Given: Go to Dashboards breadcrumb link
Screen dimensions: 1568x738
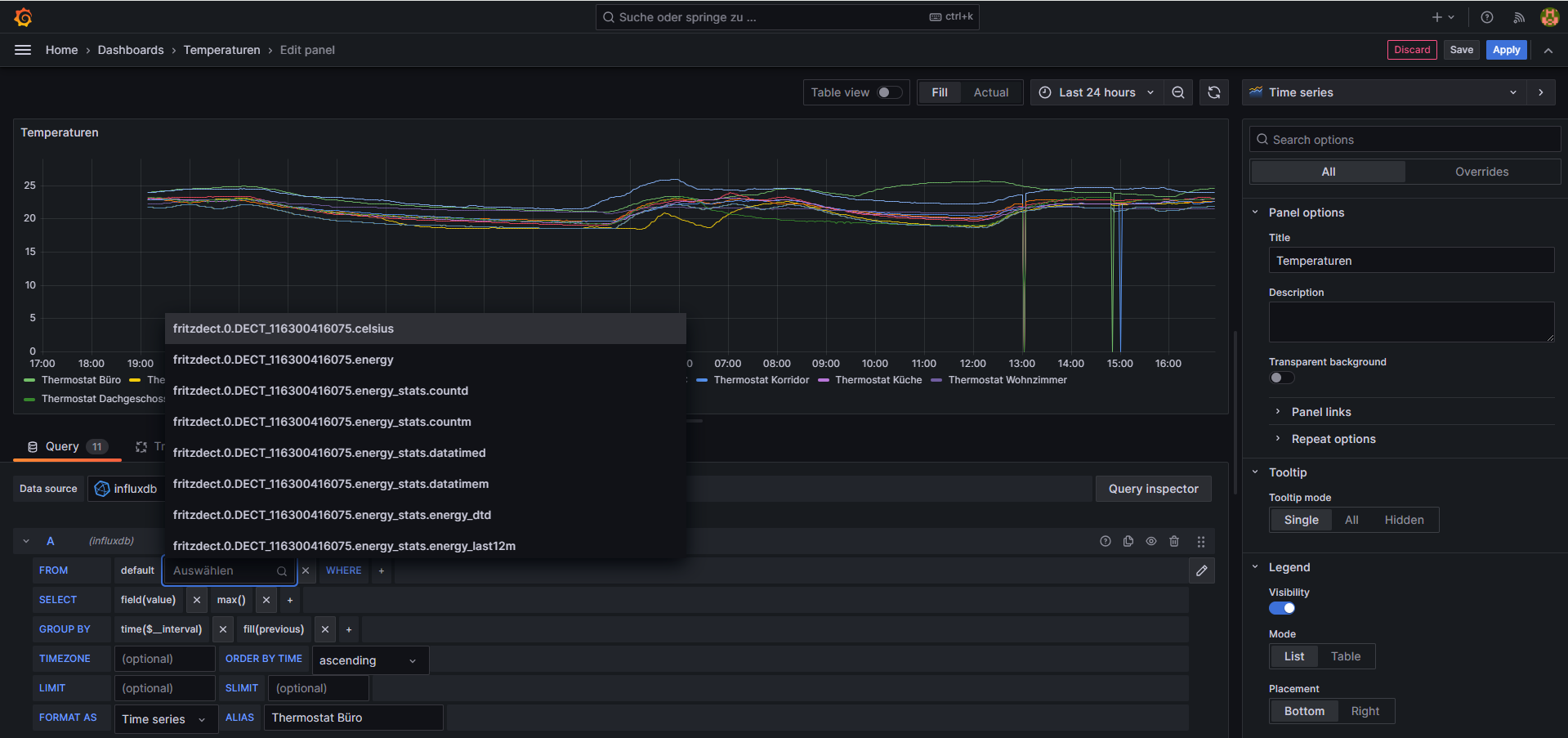Looking at the screenshot, I should [x=131, y=50].
